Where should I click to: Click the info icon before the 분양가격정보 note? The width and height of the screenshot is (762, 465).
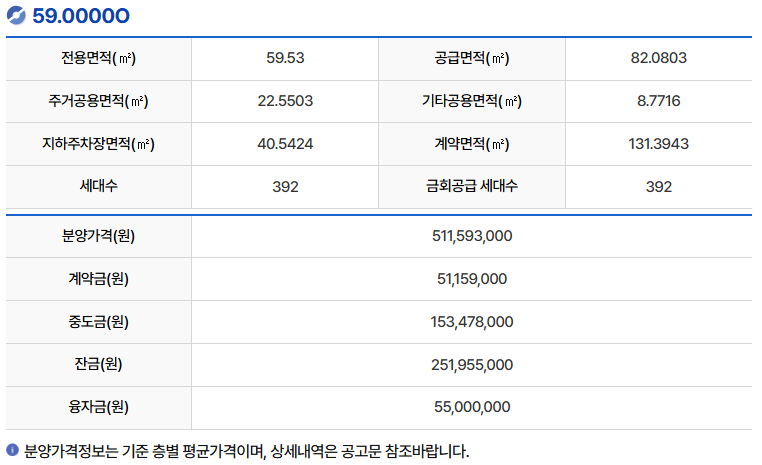pos(13,450)
